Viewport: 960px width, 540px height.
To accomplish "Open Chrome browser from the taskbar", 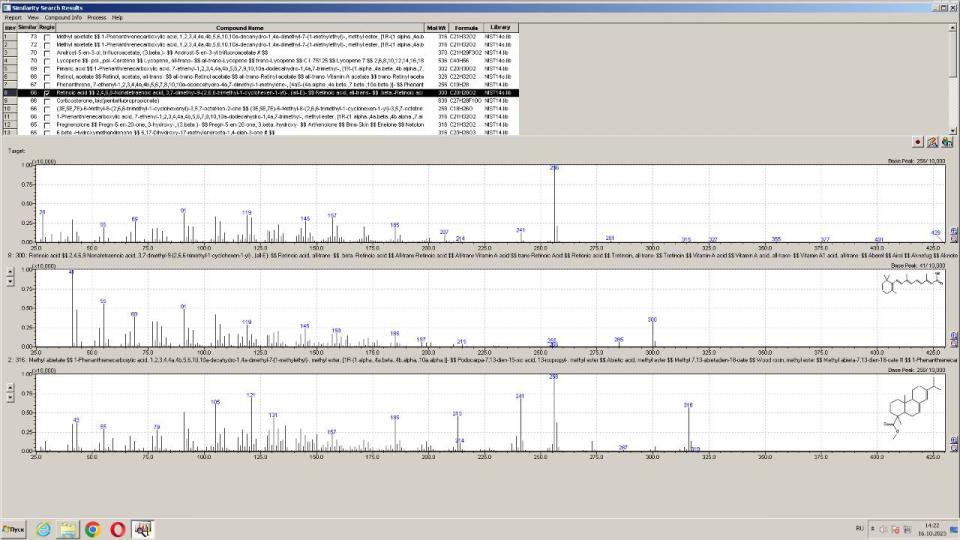I will [x=92, y=527].
